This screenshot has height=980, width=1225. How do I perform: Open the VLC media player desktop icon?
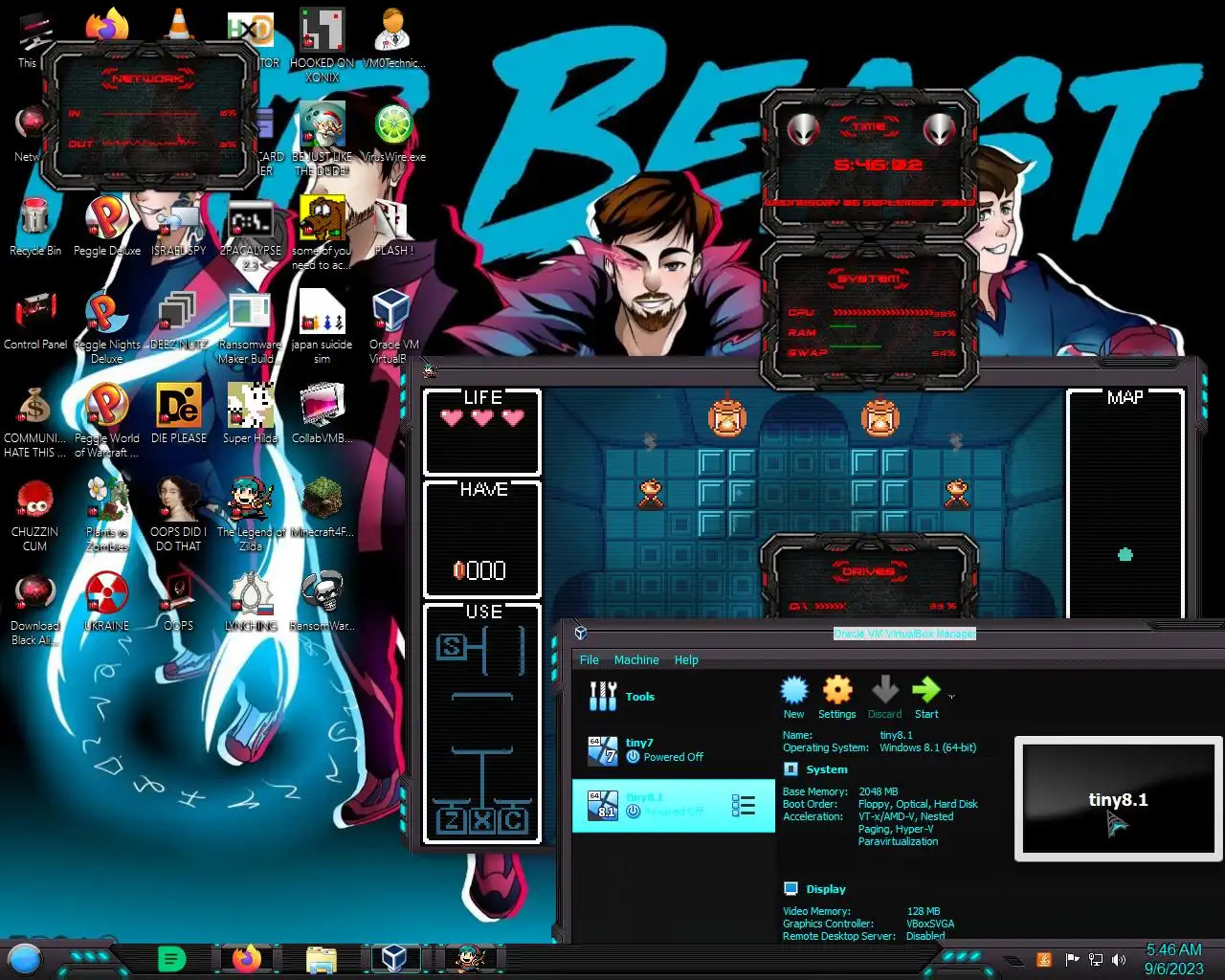pos(178,25)
